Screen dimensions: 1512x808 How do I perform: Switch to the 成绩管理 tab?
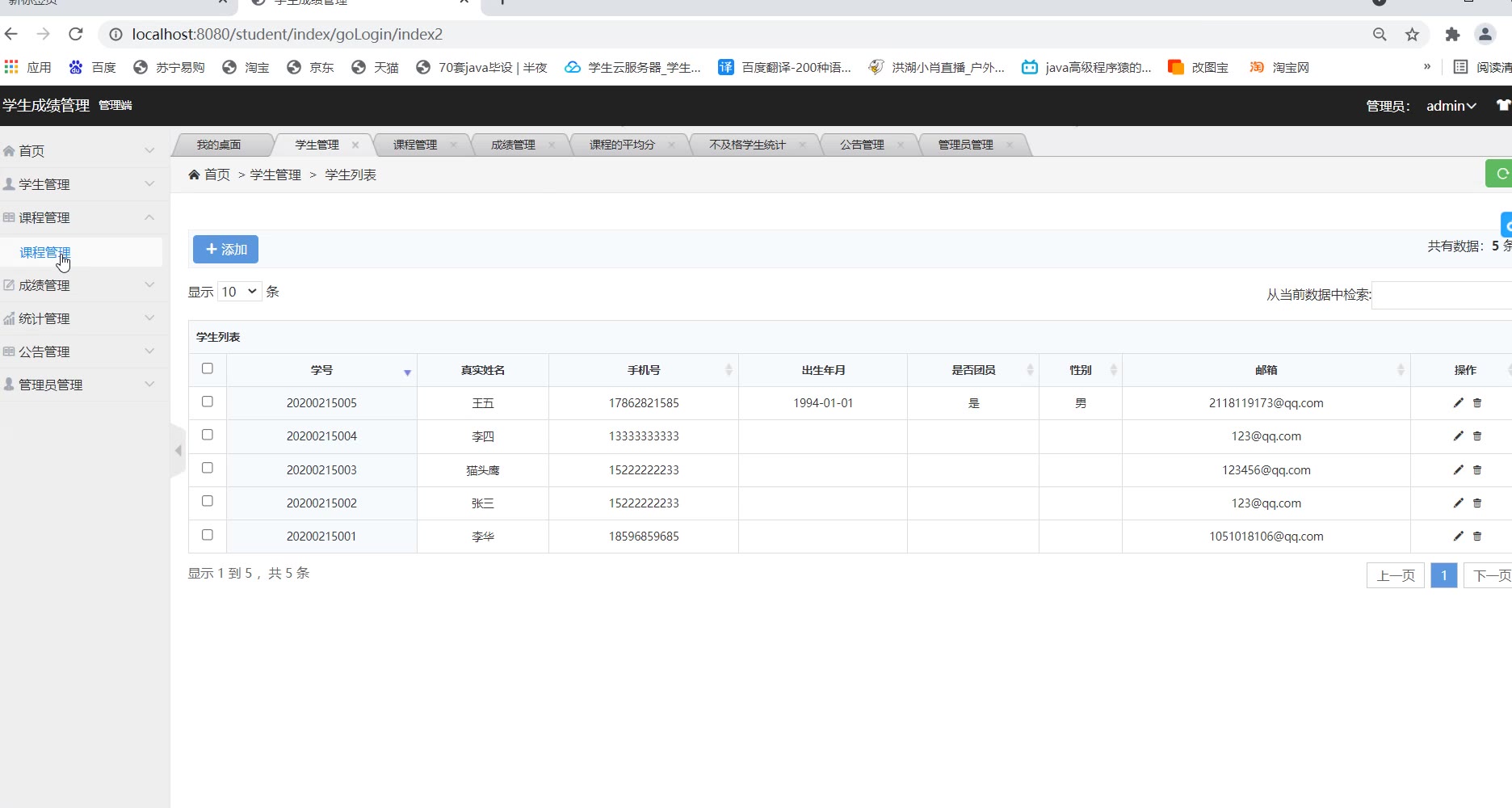coord(513,145)
